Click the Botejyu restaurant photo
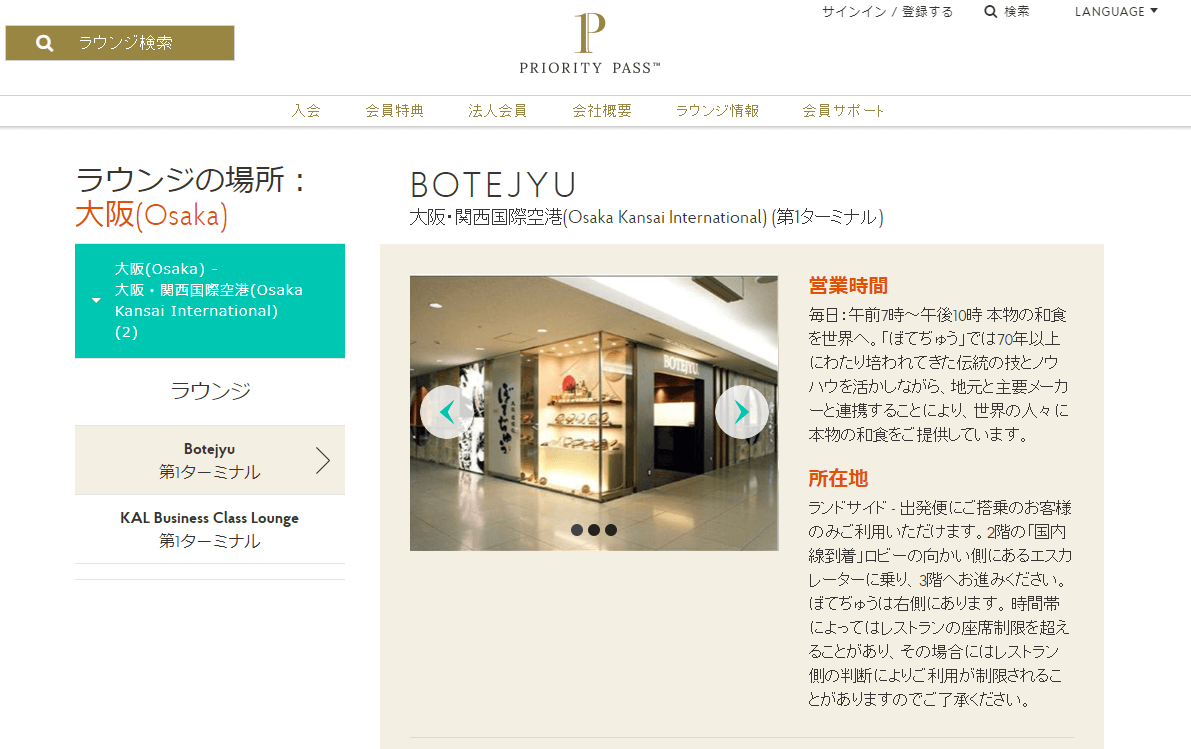The height and width of the screenshot is (749, 1191). (594, 413)
